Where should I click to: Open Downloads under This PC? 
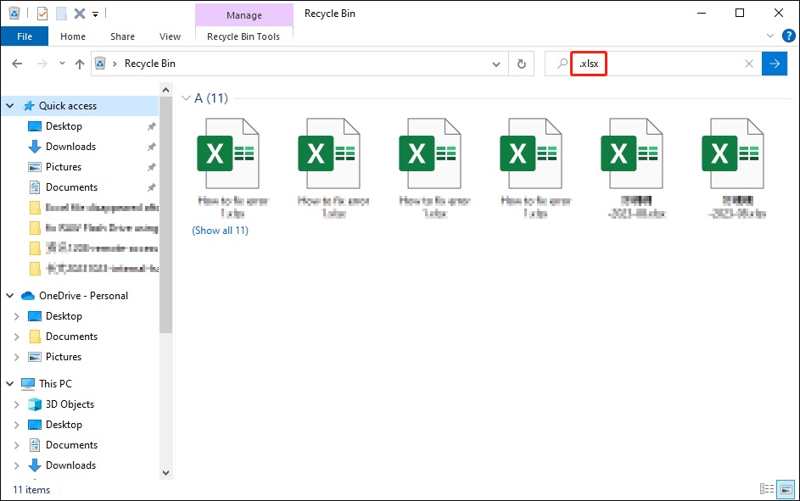[70, 465]
